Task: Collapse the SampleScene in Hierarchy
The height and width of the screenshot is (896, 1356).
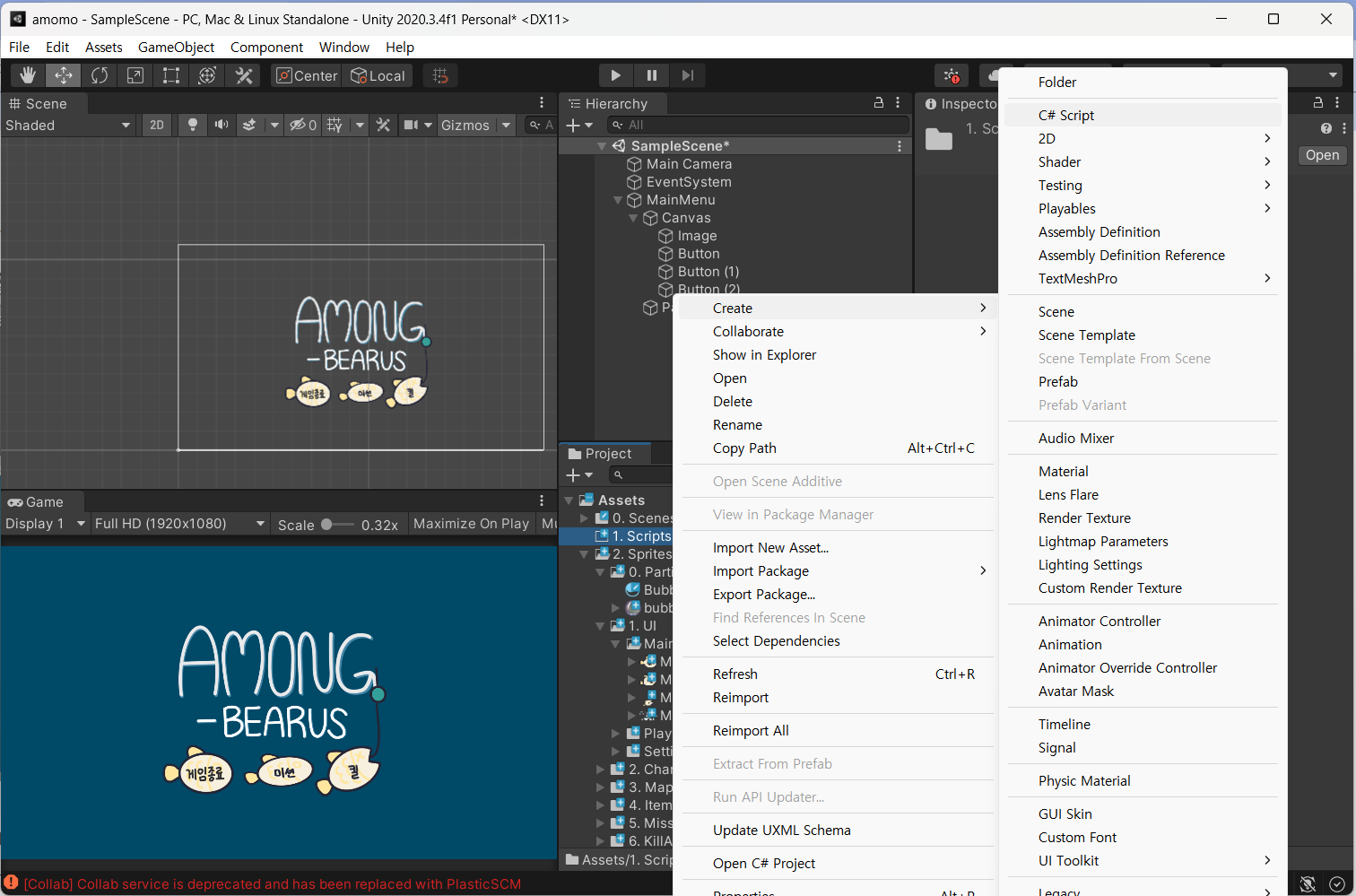Action: click(602, 145)
